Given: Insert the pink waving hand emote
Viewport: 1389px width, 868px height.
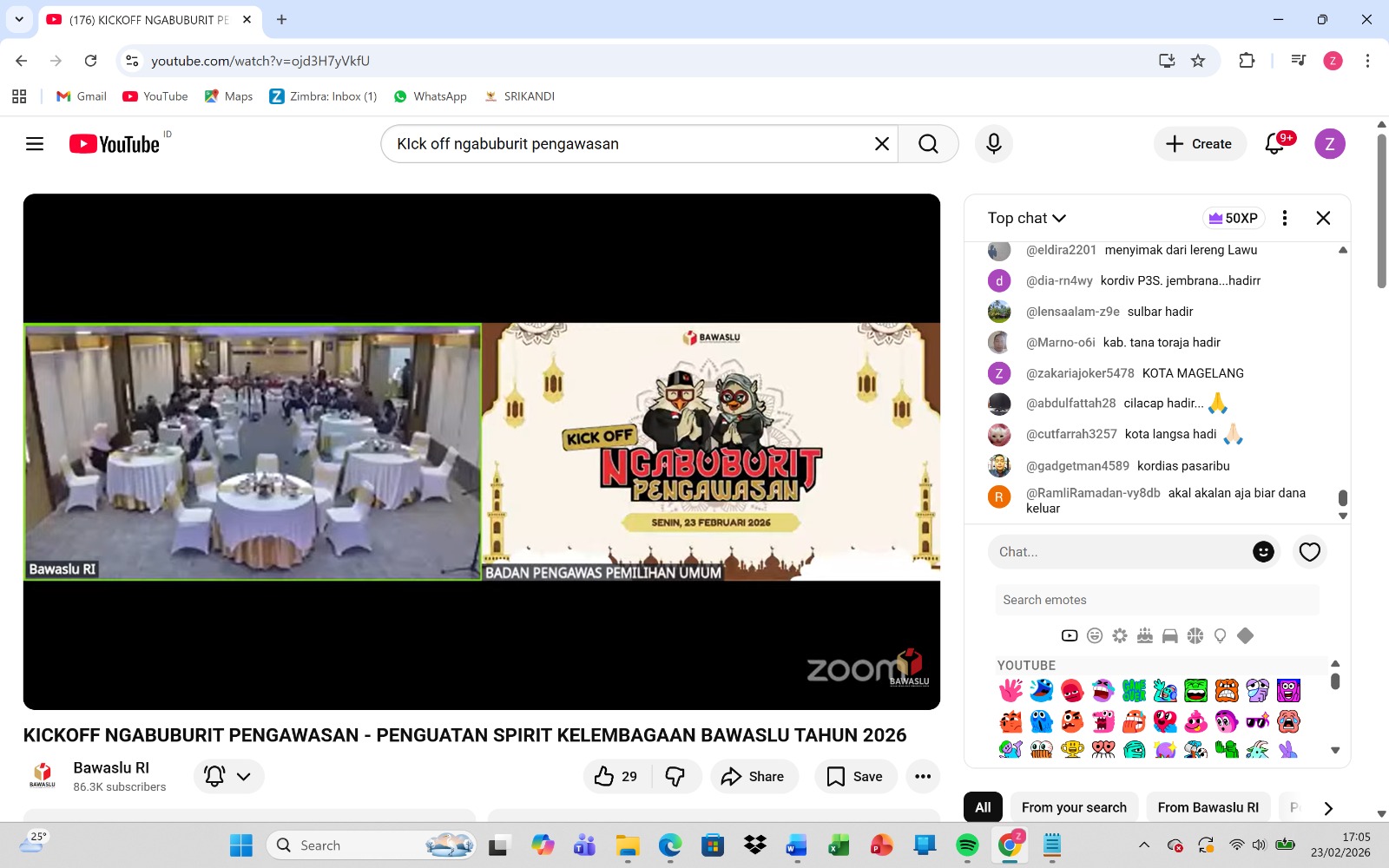Looking at the screenshot, I should coord(1010,691).
